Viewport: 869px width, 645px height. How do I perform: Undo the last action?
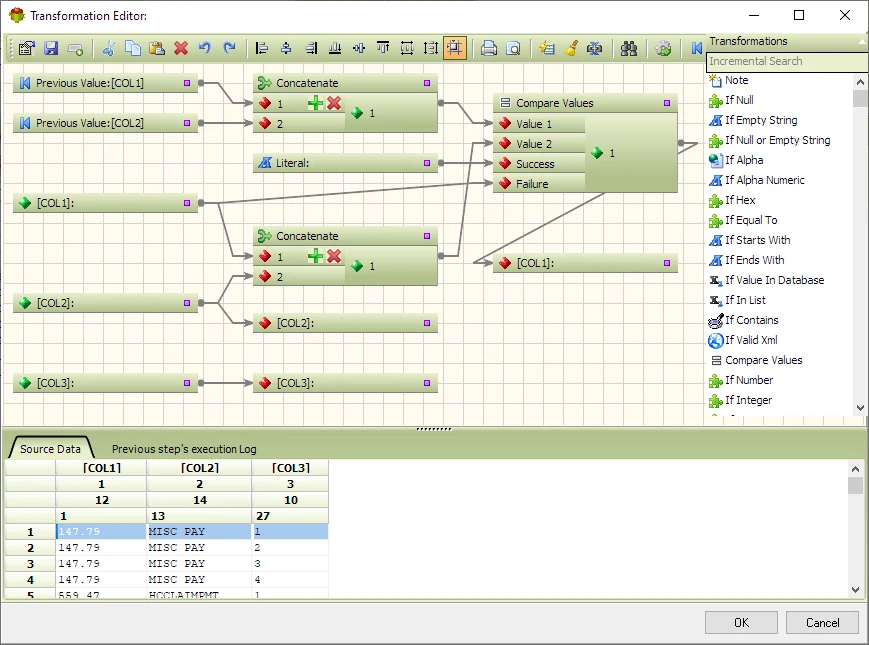click(x=205, y=48)
